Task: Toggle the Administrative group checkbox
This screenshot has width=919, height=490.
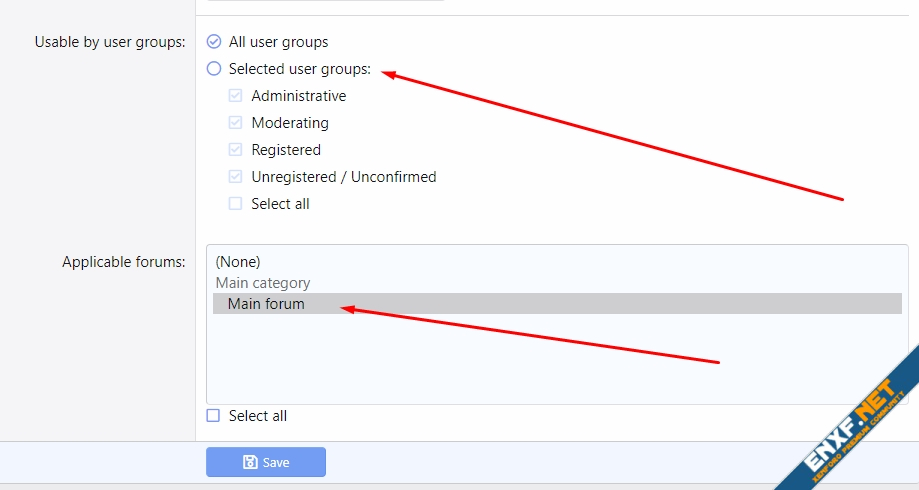Action: 236,96
